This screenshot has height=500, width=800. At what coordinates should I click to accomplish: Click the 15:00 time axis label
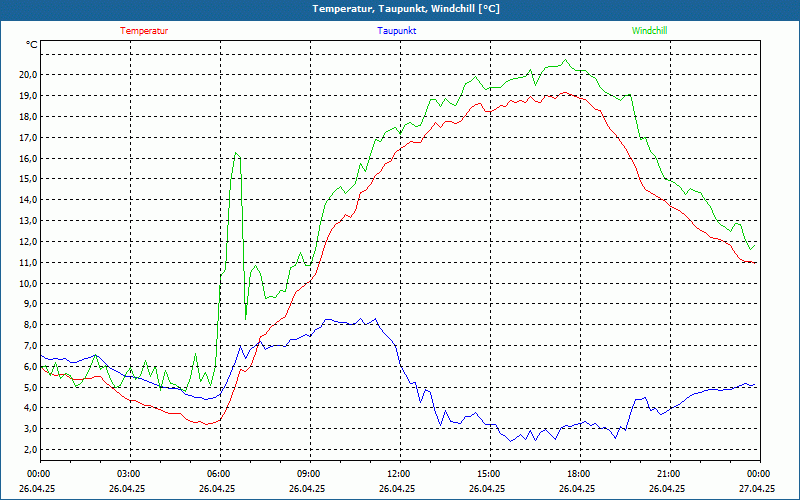488,474
